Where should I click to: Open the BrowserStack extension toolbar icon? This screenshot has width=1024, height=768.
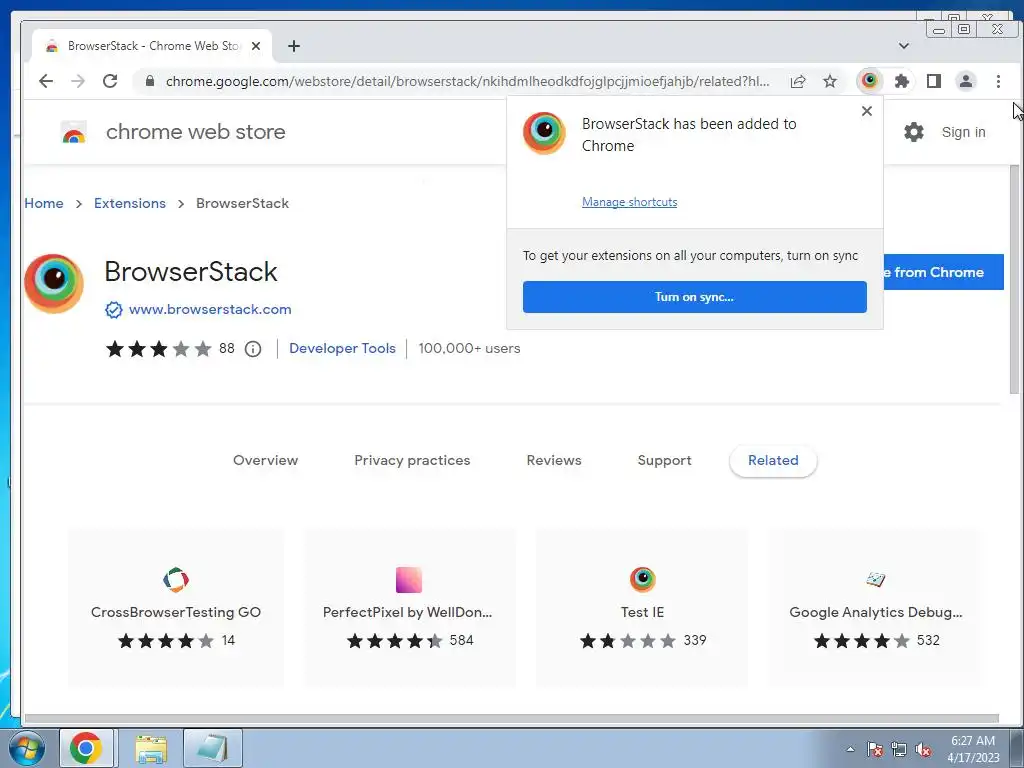(x=869, y=81)
